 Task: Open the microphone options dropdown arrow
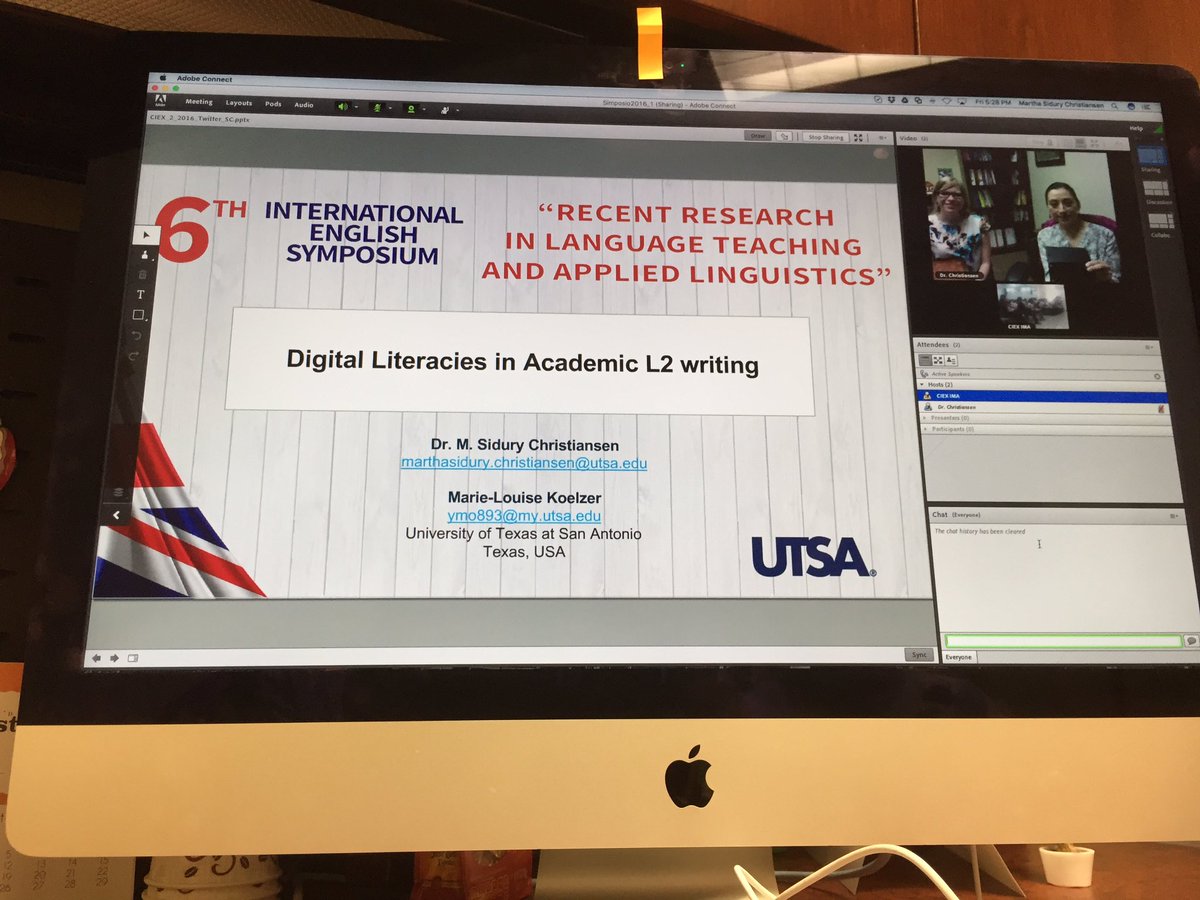point(390,108)
